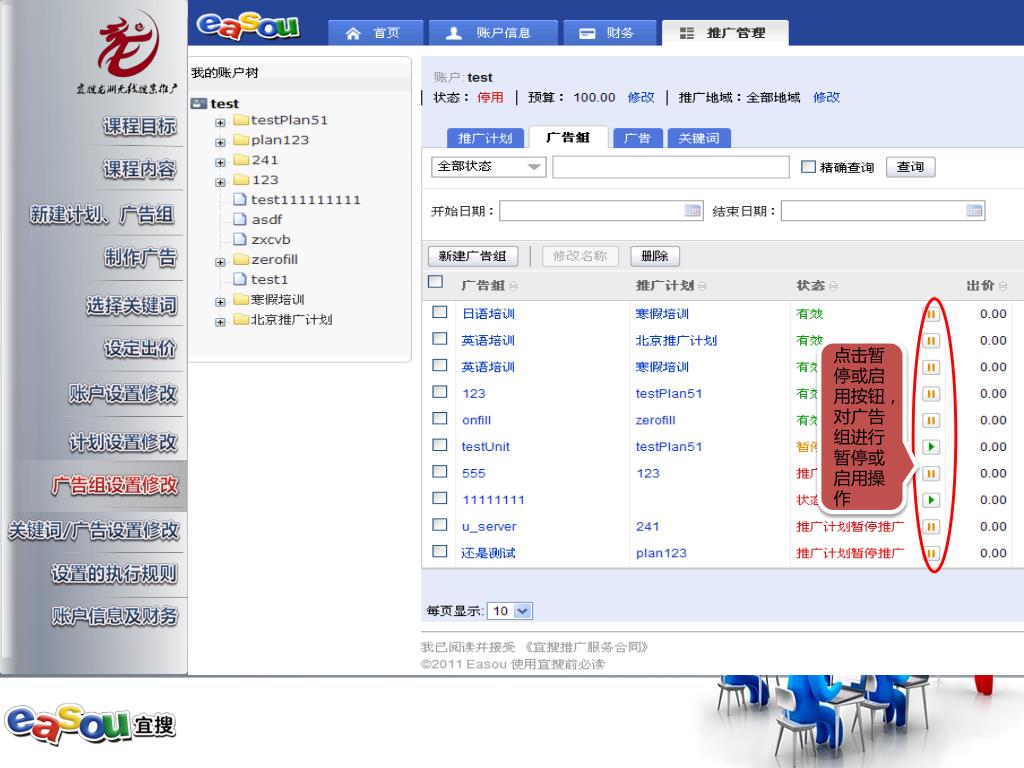Click the asdf document icon
Viewport: 1024px width, 768px height.
240,219
